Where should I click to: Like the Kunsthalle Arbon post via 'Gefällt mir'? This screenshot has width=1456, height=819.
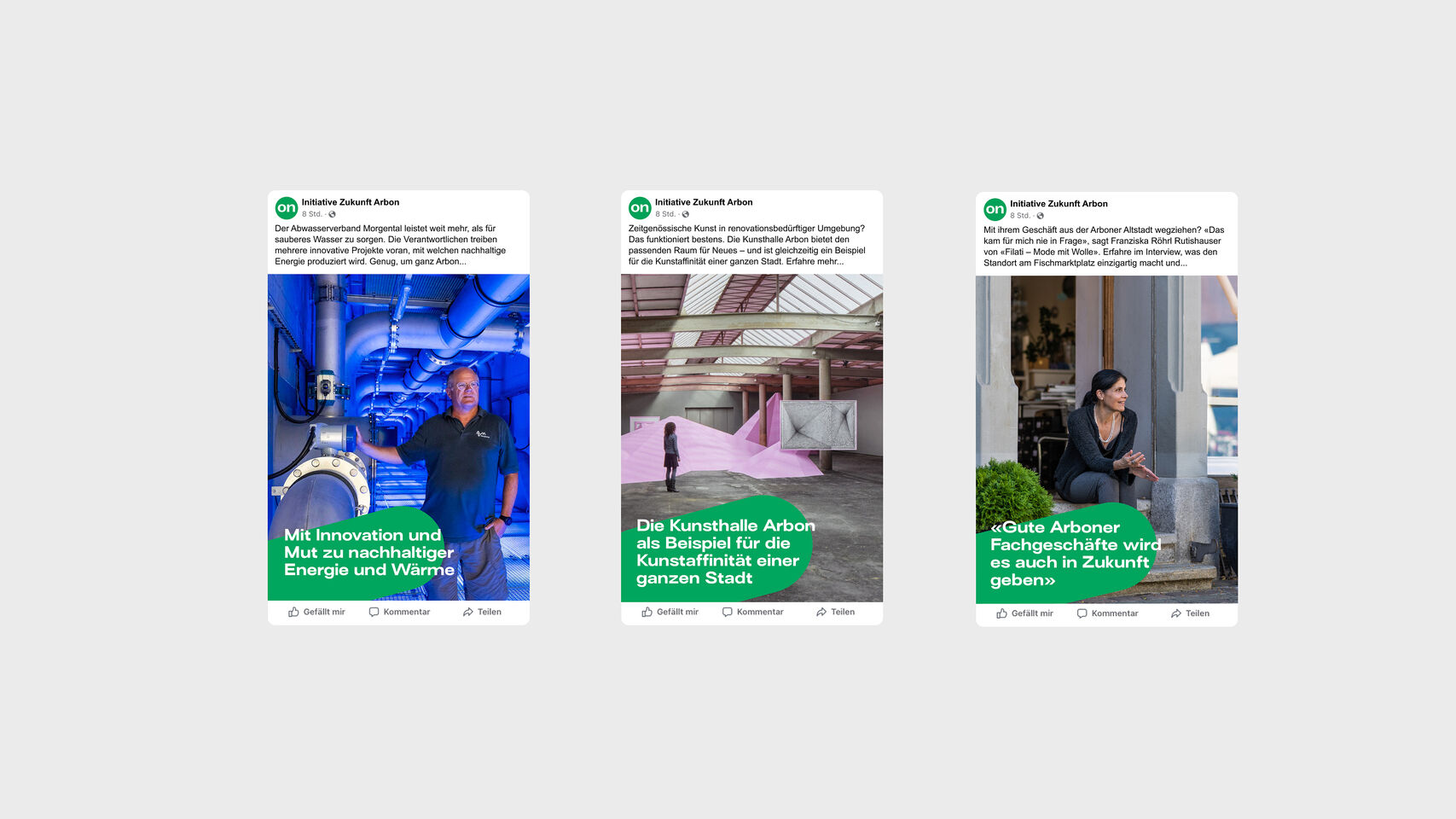pos(670,612)
